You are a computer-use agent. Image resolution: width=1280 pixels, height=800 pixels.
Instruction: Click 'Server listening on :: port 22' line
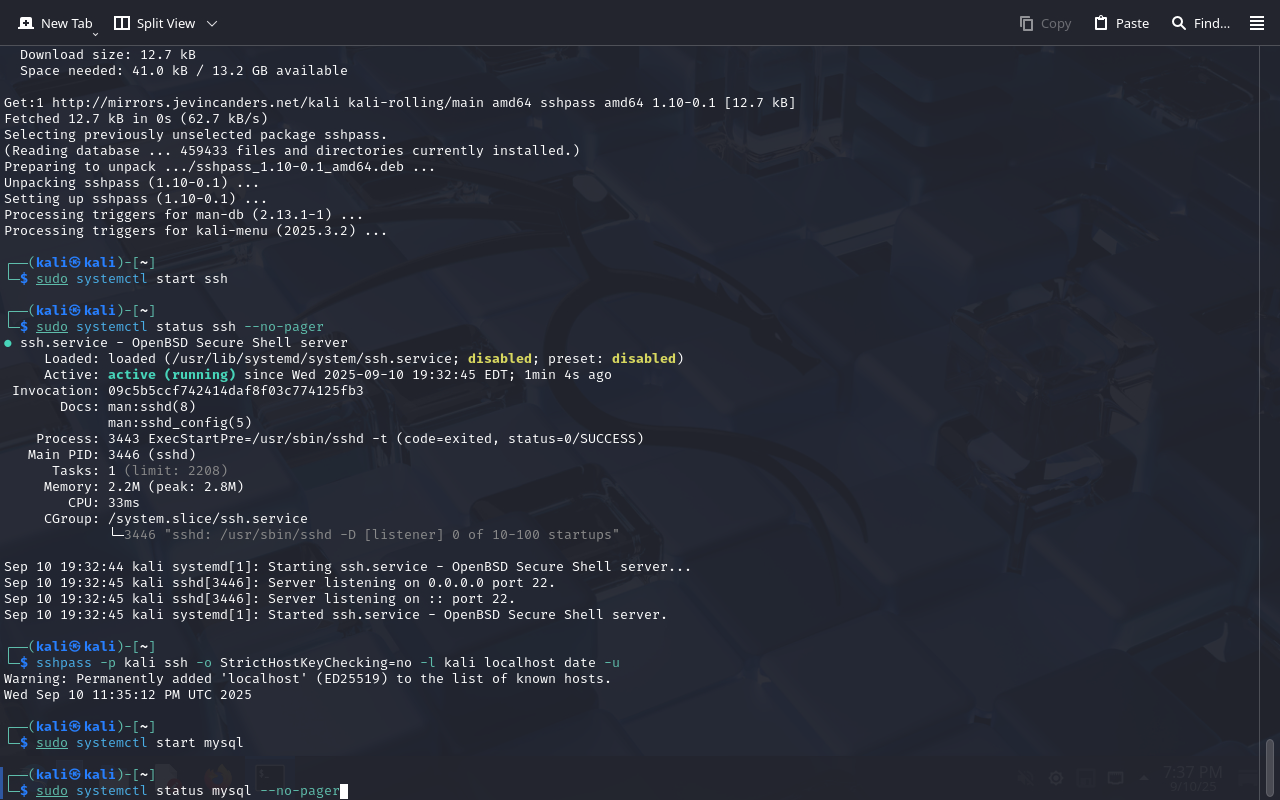(260, 599)
